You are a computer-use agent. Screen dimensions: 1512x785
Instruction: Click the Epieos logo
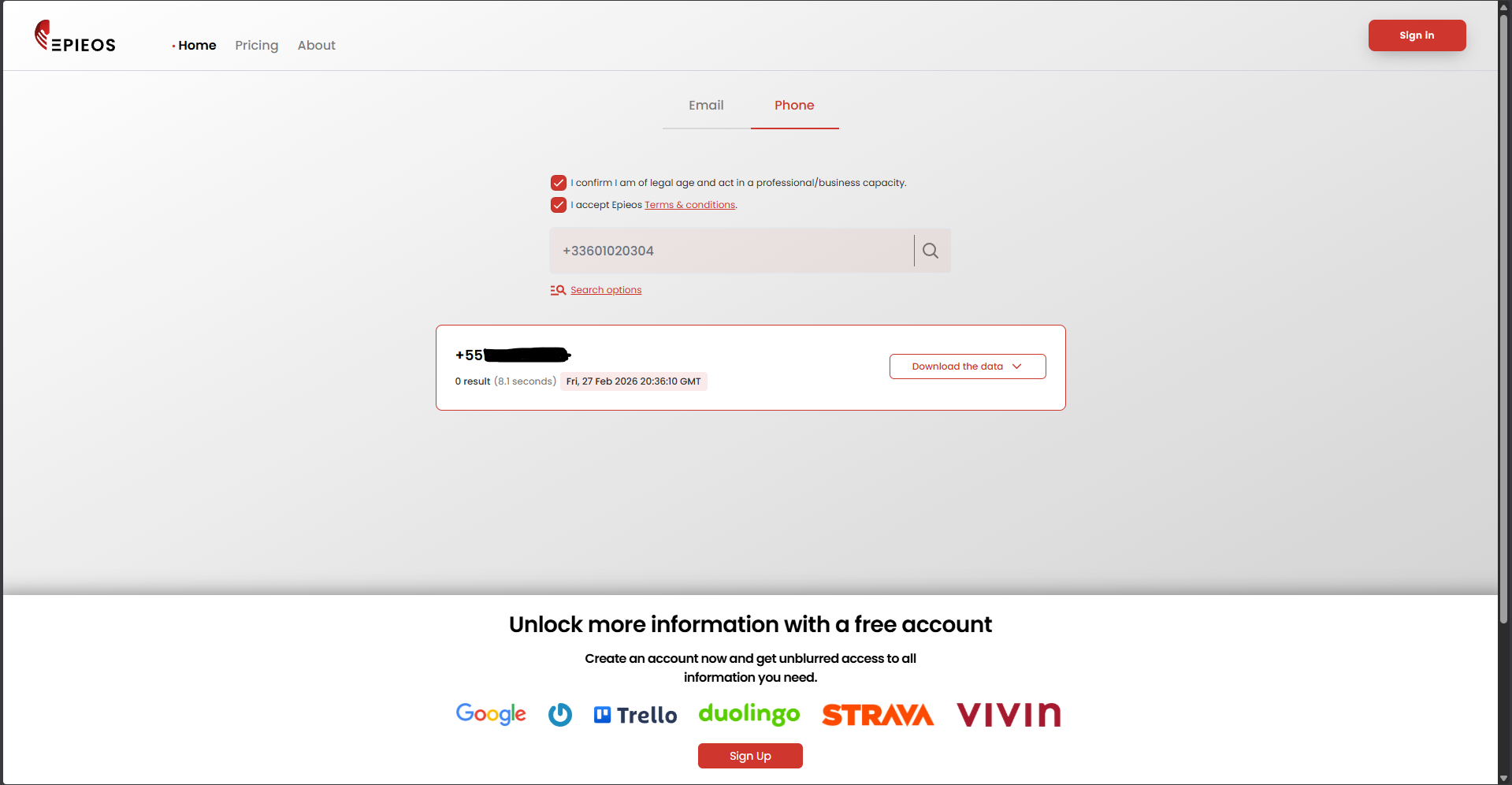click(x=75, y=36)
